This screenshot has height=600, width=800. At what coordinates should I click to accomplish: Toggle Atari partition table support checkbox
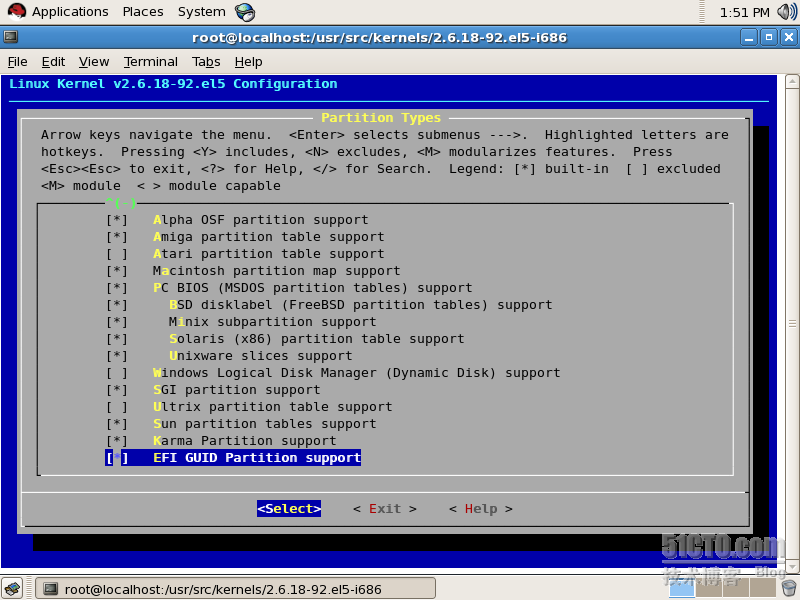pyautogui.click(x=117, y=254)
